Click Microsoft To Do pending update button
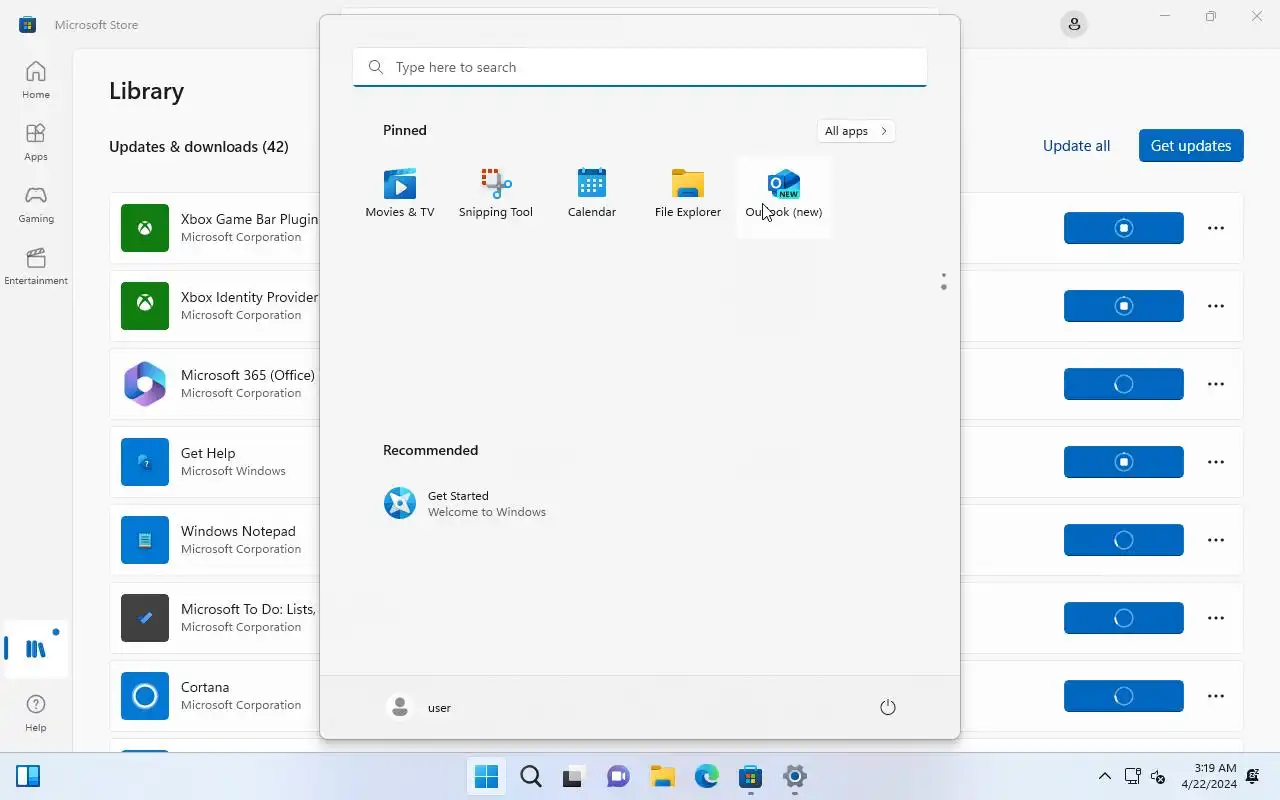The image size is (1280, 800). click(x=1124, y=618)
